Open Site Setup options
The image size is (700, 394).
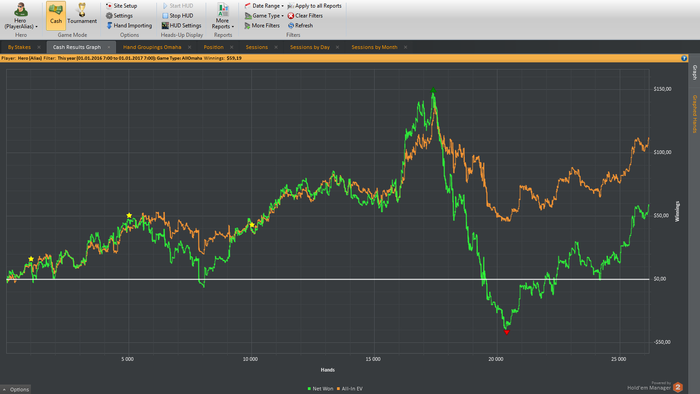pos(121,6)
